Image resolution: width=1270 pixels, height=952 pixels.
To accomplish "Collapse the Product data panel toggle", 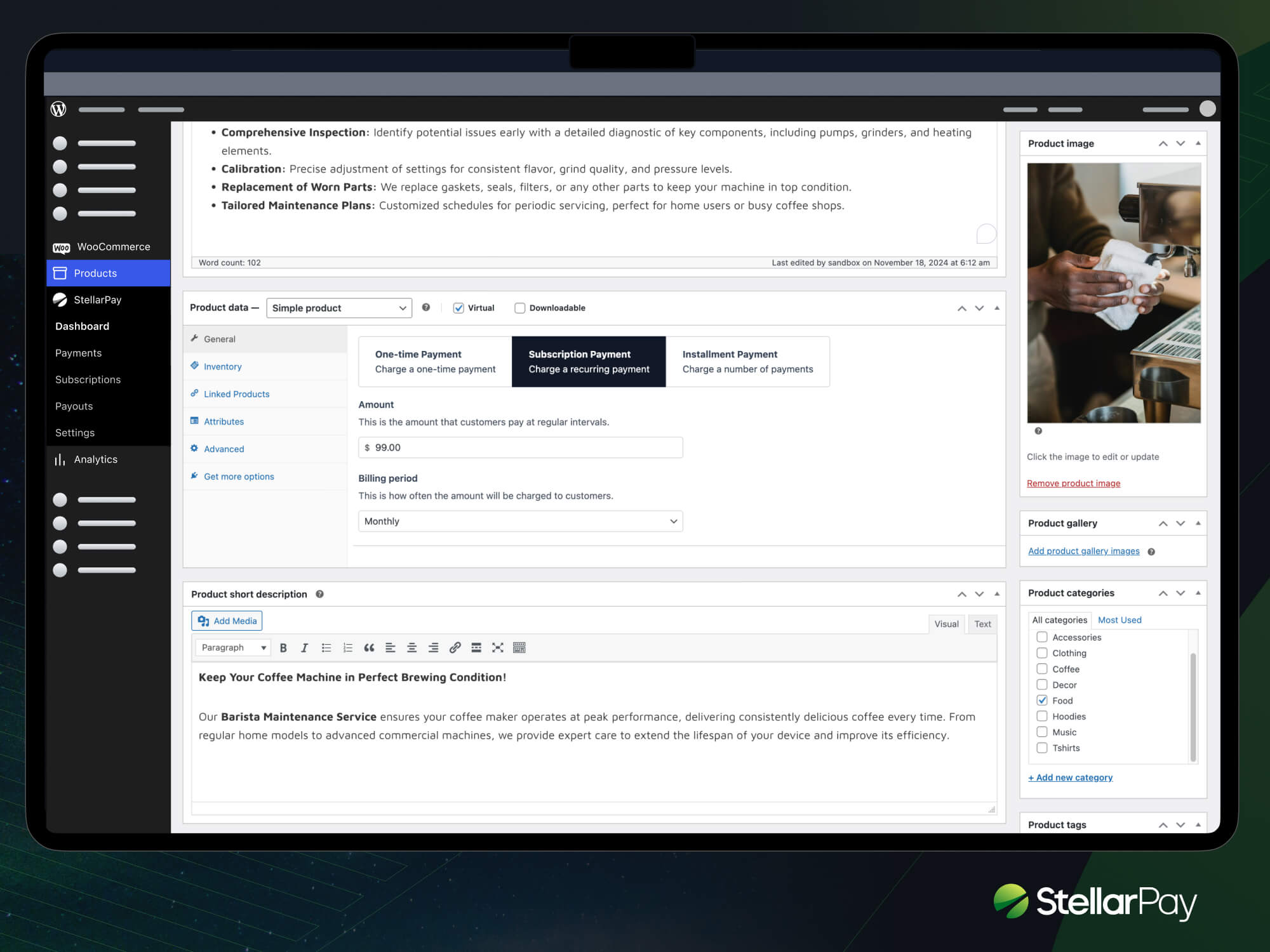I will (x=997, y=308).
